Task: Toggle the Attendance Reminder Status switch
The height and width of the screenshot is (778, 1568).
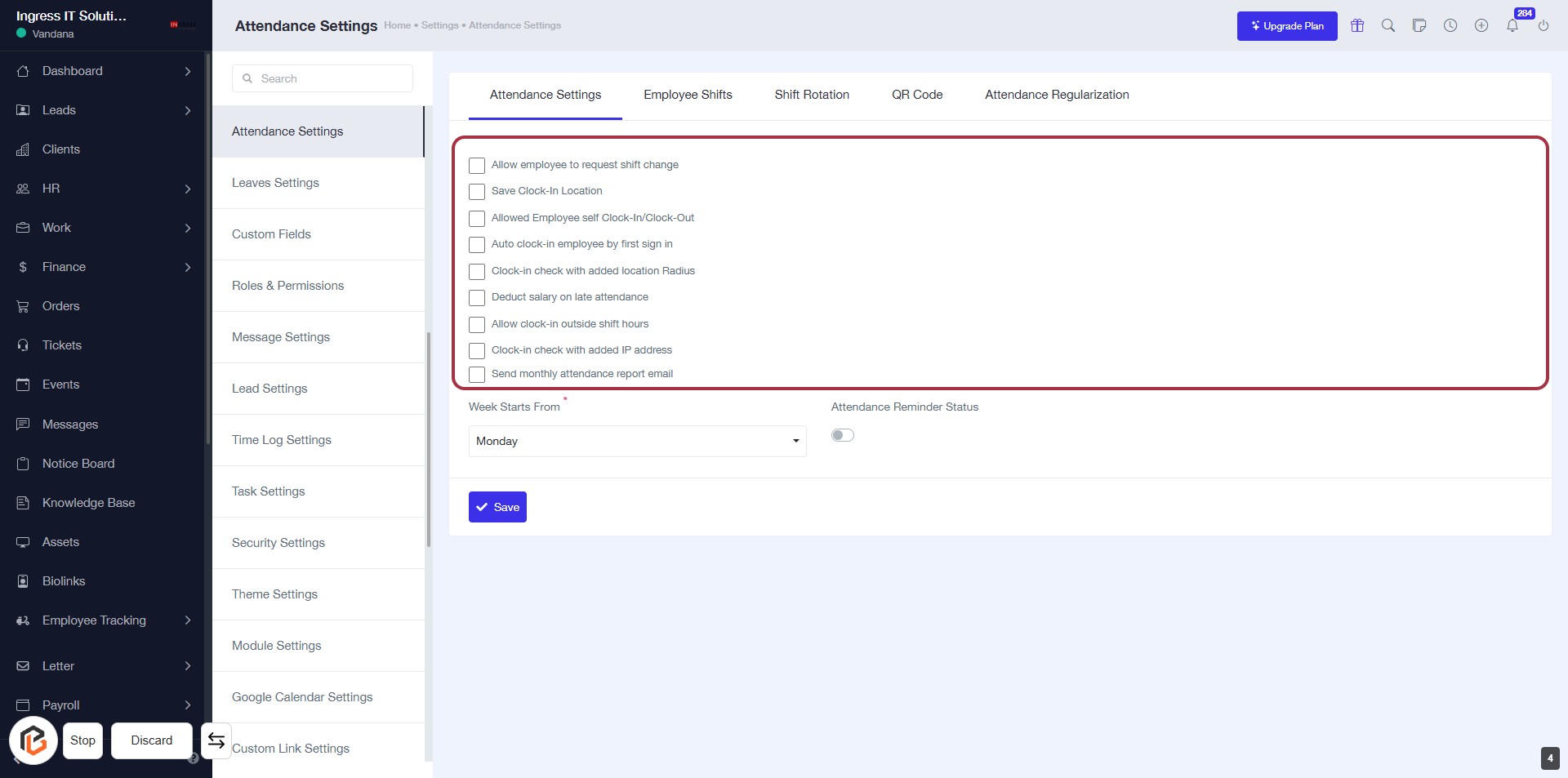Action: (843, 435)
